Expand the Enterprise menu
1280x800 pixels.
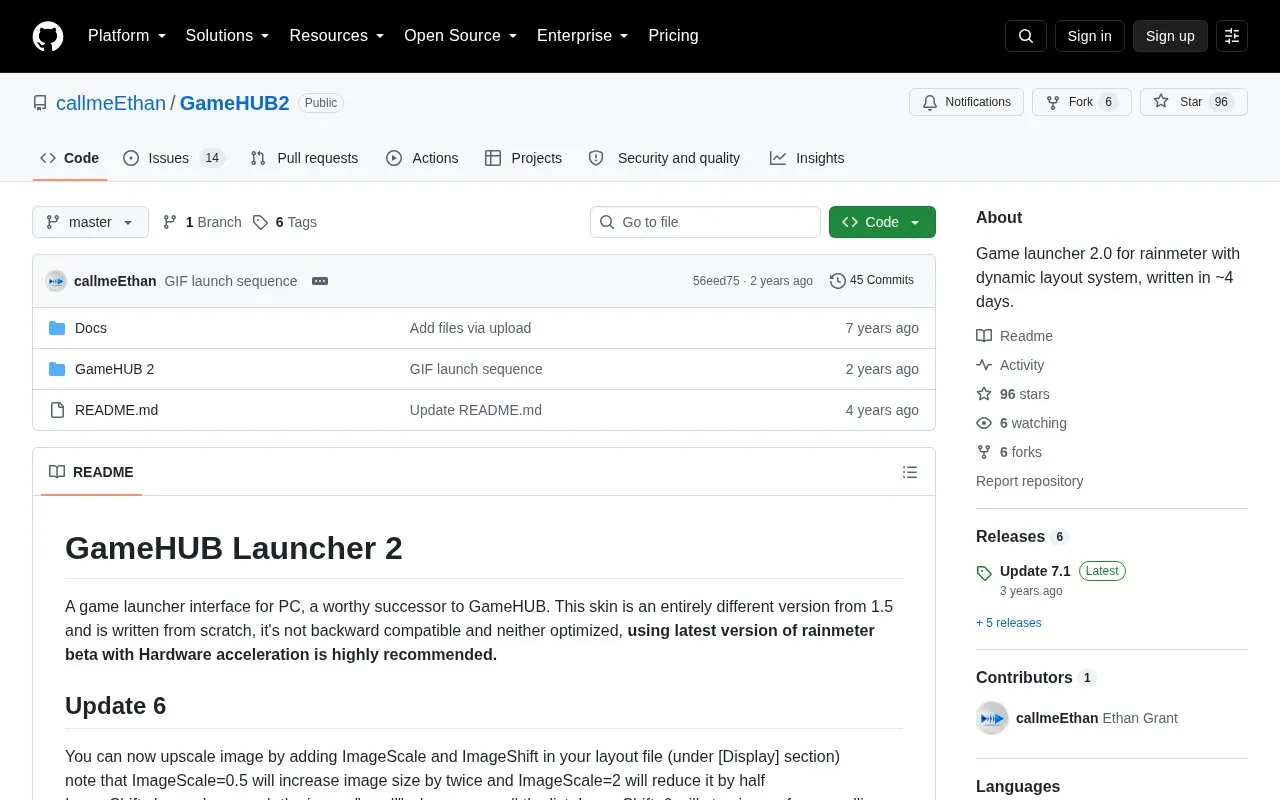click(583, 36)
